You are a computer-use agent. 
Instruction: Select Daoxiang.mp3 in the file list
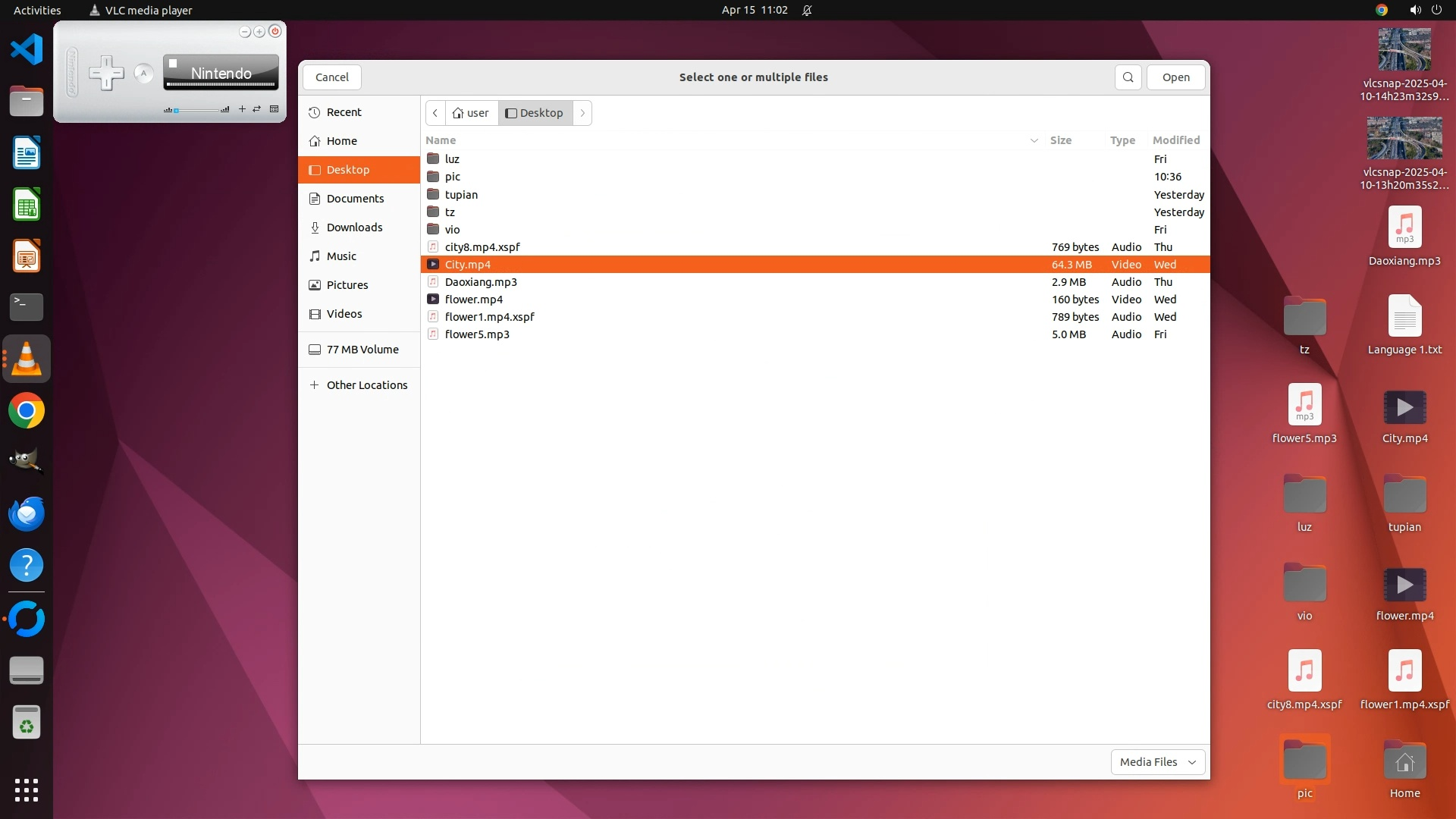(481, 282)
